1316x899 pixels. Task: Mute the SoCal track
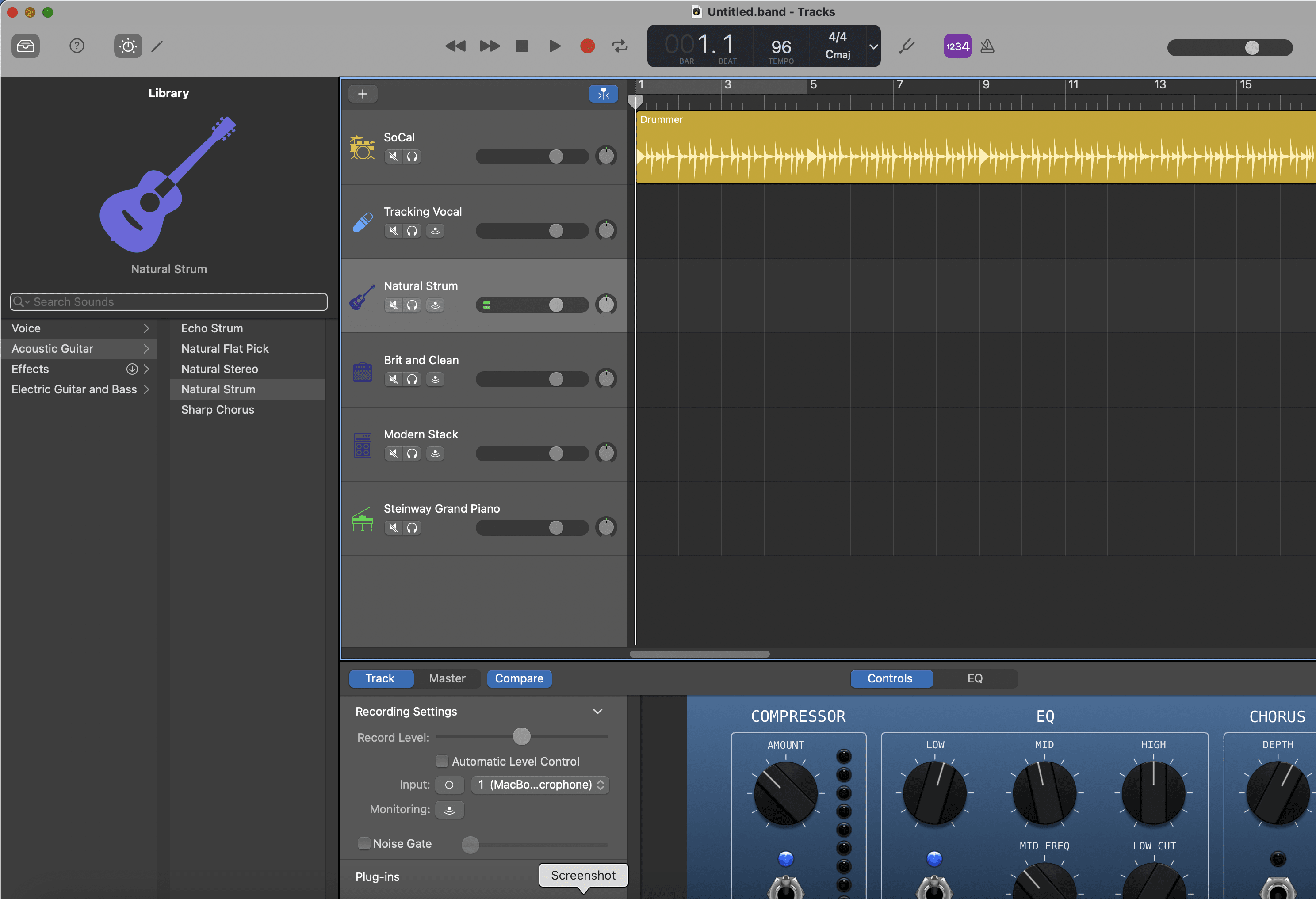tap(394, 156)
